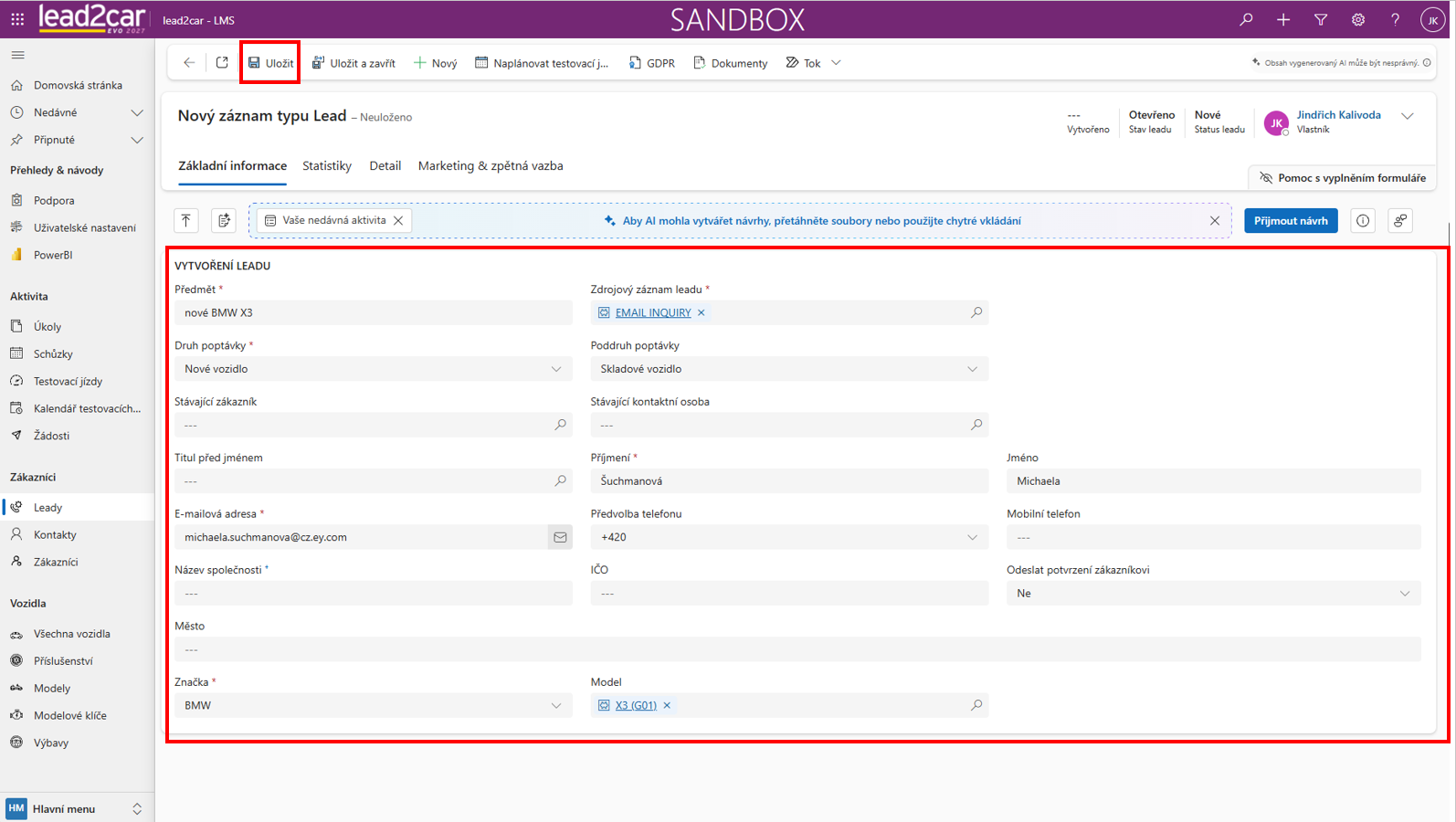The image size is (1456, 822).
Task: Open the settings gear icon
Action: 1358,19
